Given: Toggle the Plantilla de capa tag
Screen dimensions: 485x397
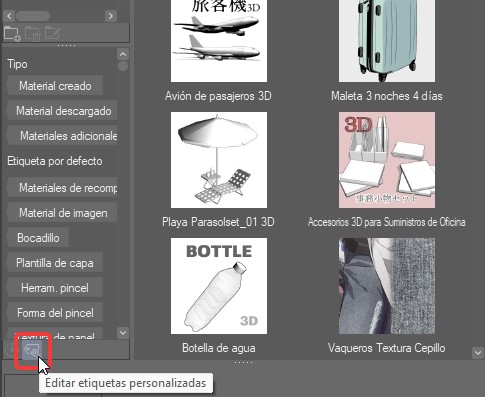Looking at the screenshot, I should point(55,263).
